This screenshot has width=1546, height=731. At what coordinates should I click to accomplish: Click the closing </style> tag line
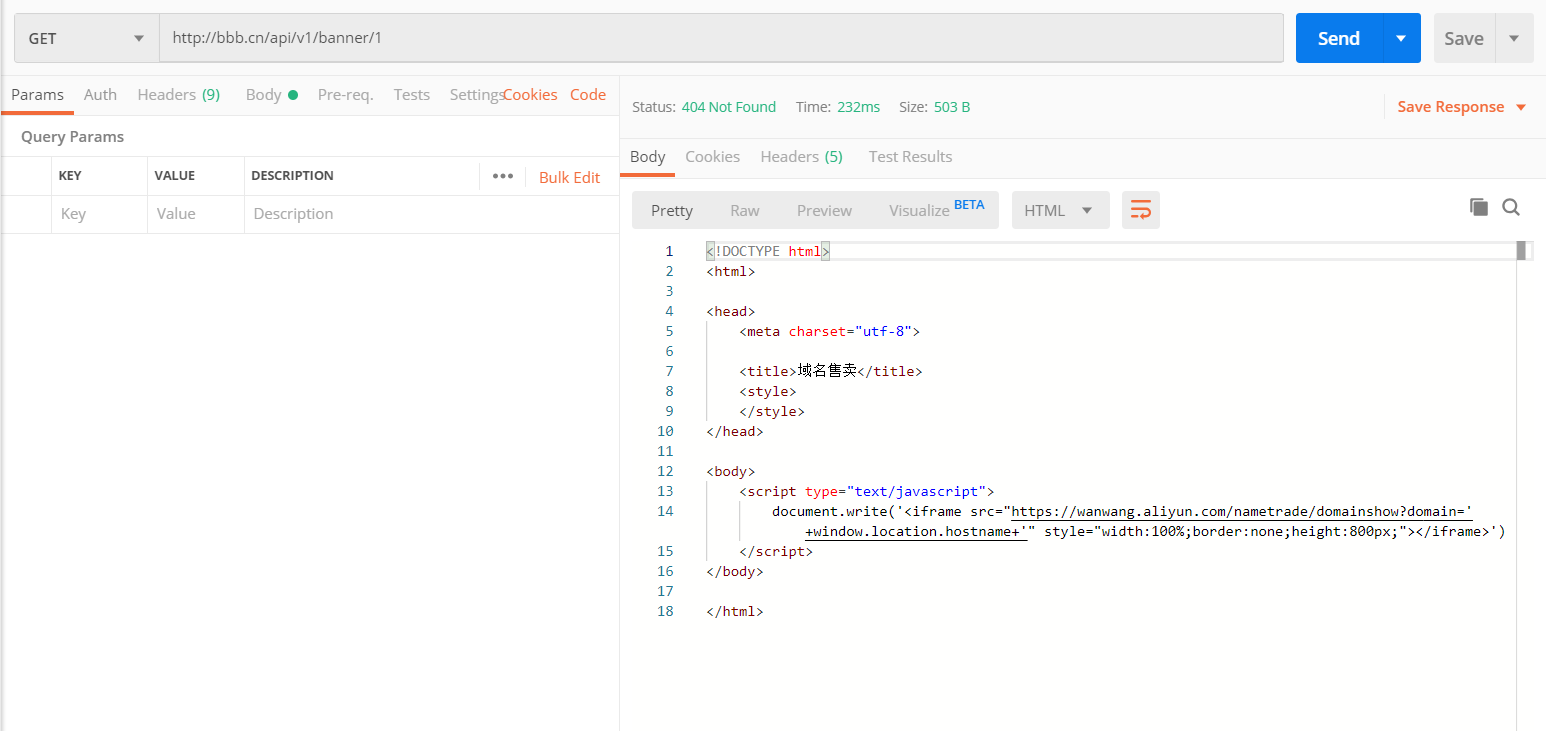(x=772, y=411)
